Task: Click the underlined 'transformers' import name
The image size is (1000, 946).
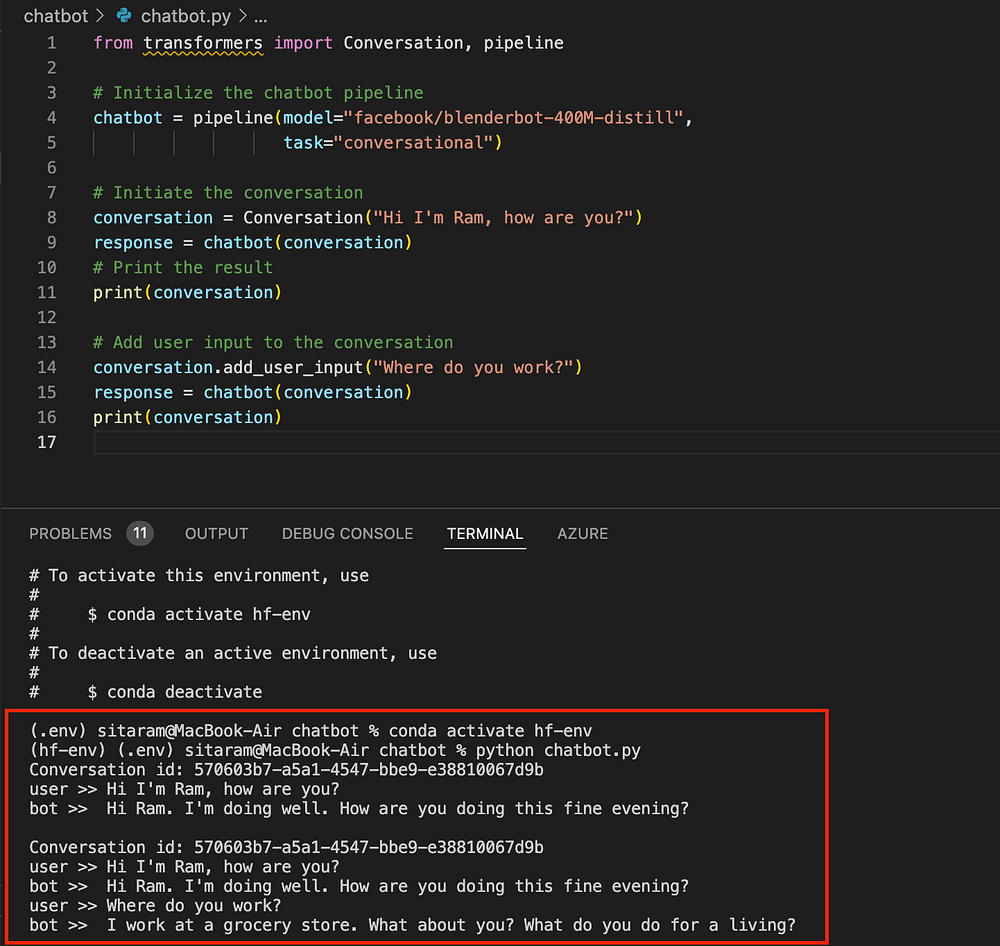Action: (203, 43)
